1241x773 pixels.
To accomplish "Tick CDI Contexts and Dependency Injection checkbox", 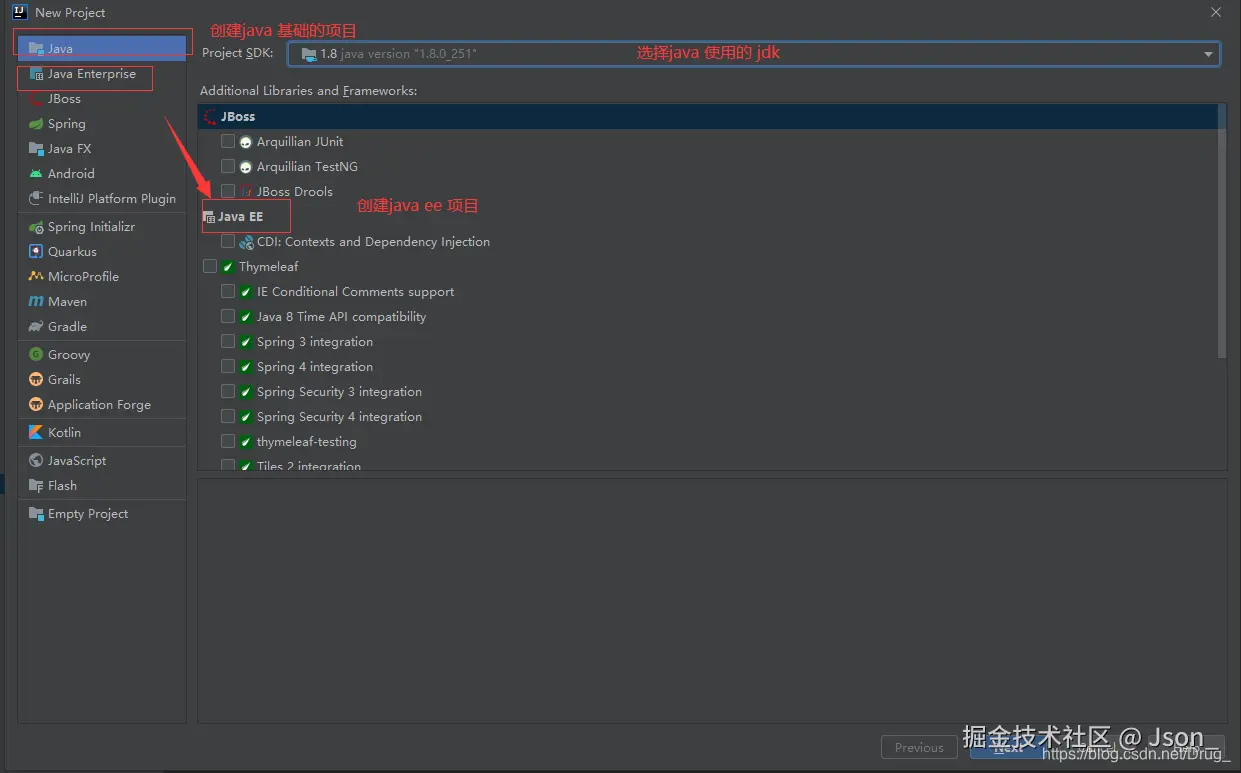I will click(228, 242).
